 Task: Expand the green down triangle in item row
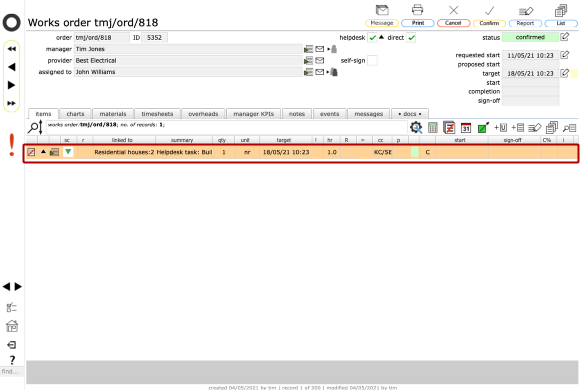[x=68, y=152]
